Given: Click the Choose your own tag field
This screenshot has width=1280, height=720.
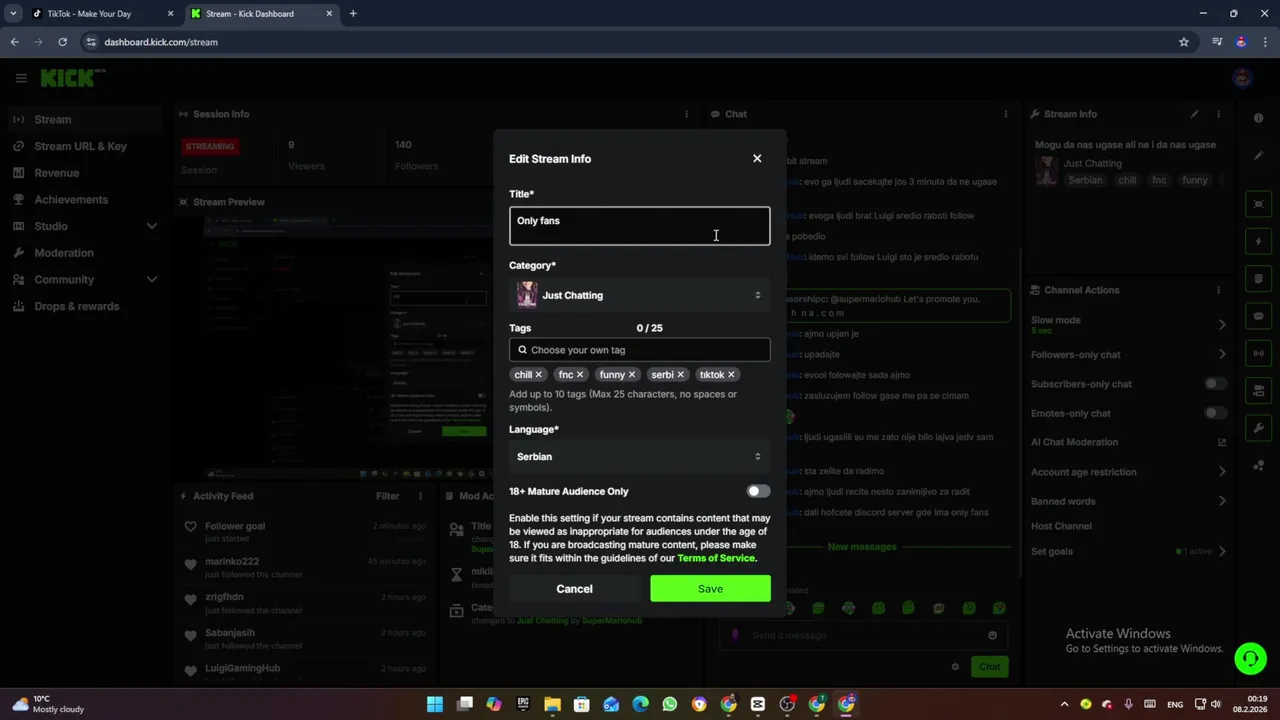Looking at the screenshot, I should tap(639, 350).
